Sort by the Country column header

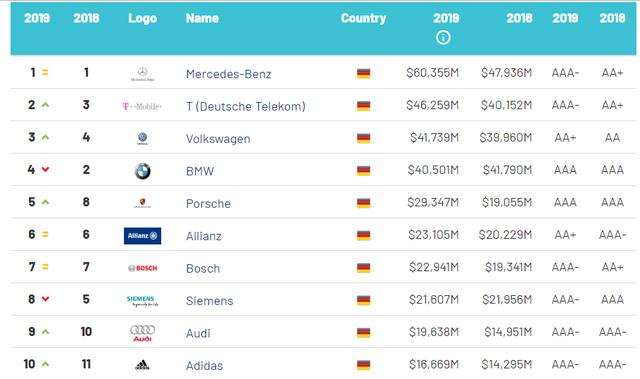[363, 18]
